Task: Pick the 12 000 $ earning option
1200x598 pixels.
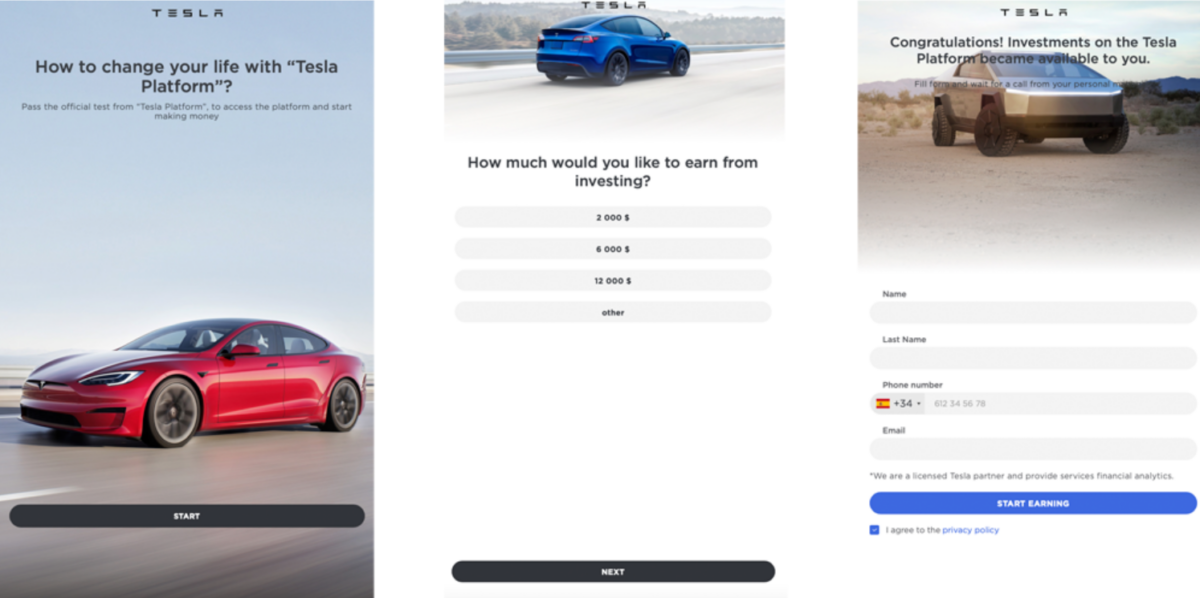Action: pyautogui.click(x=613, y=281)
